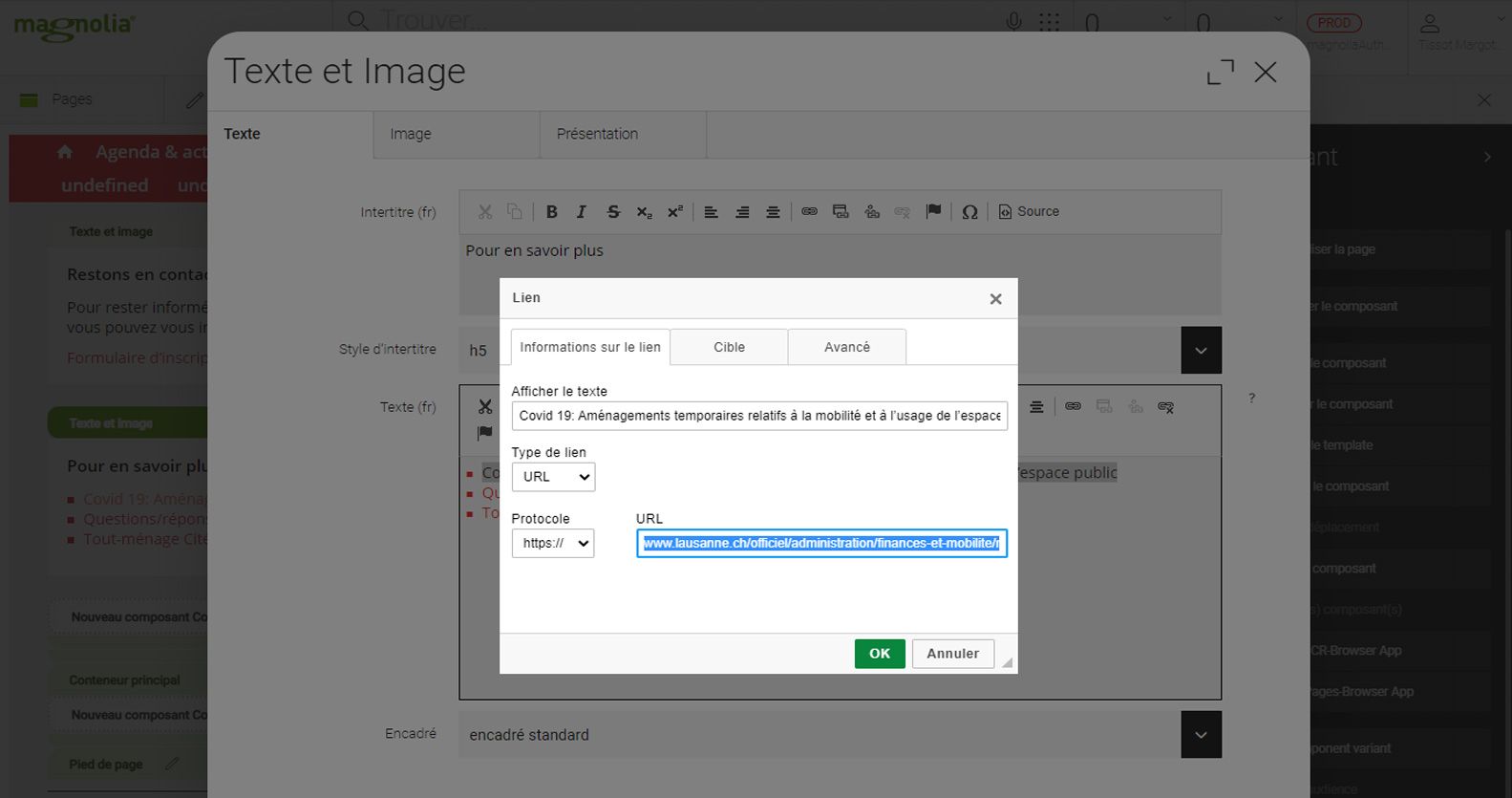Screen dimensions: 1512x798
Task: Click Annuler button in Lien dialog
Action: click(952, 654)
